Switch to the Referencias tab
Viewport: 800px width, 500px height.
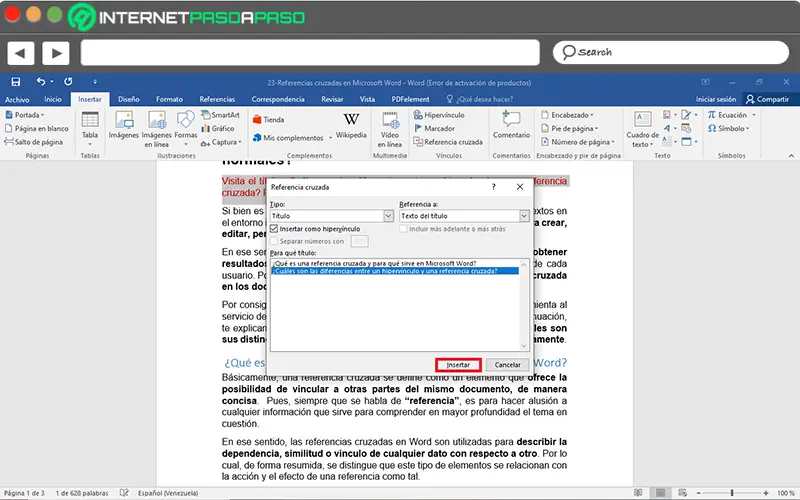217,99
